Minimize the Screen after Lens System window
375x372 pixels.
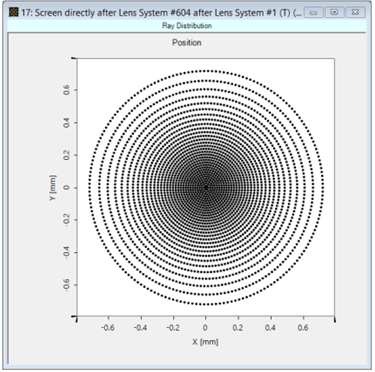[x=313, y=13]
